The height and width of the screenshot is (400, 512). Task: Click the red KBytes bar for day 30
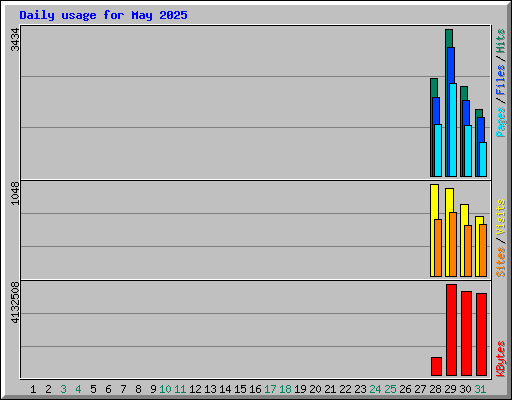point(466,333)
